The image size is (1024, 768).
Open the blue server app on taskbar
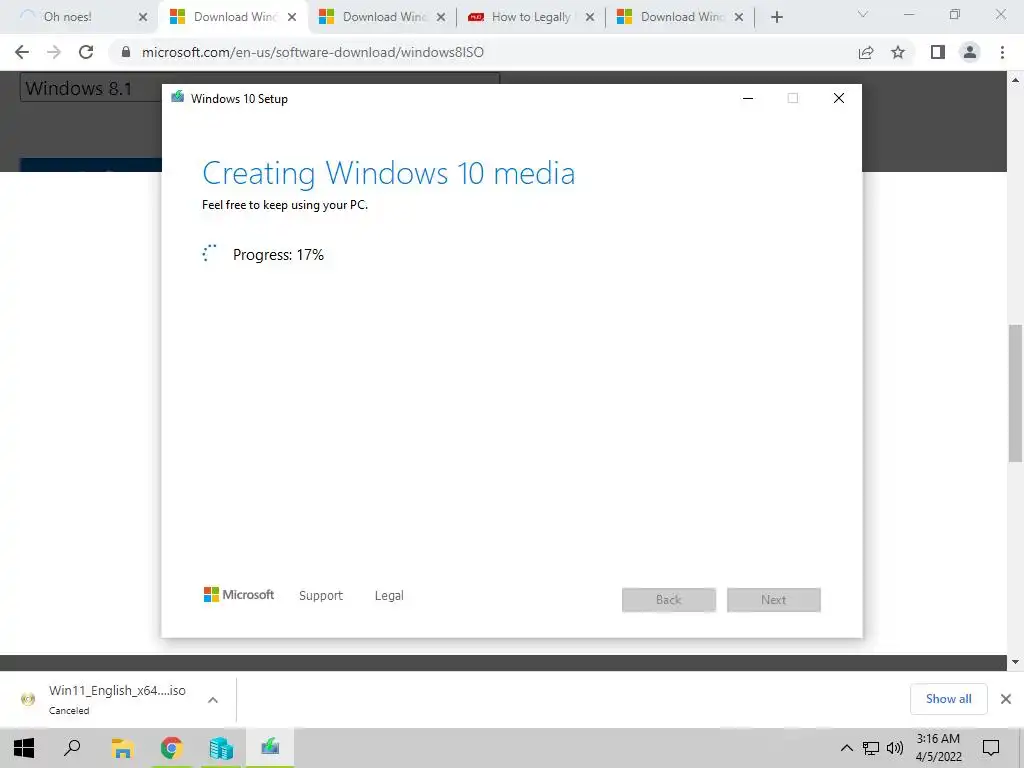click(x=221, y=748)
